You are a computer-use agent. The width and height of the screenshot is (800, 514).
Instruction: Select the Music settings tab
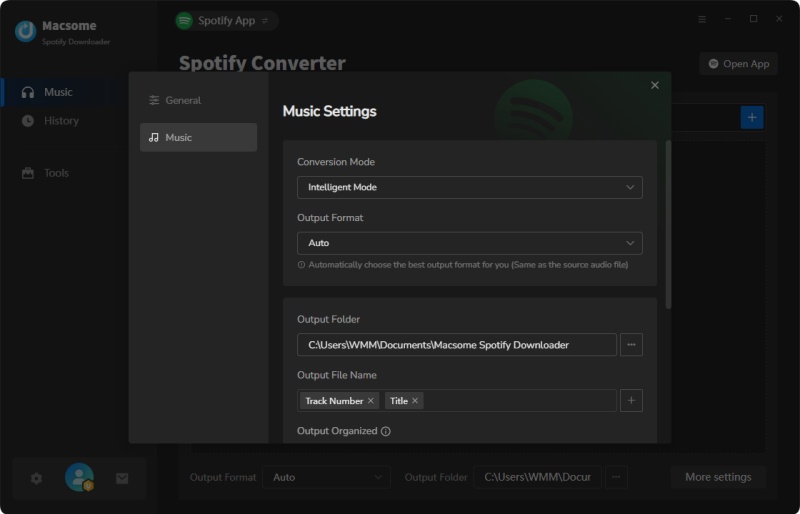[x=198, y=137]
